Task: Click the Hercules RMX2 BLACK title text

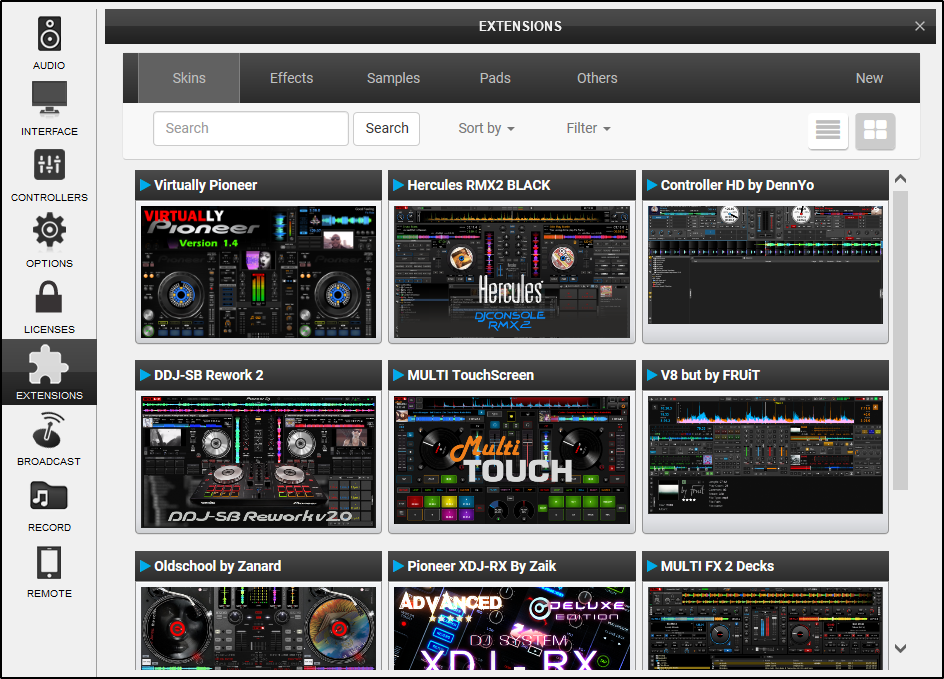Action: 479,185
